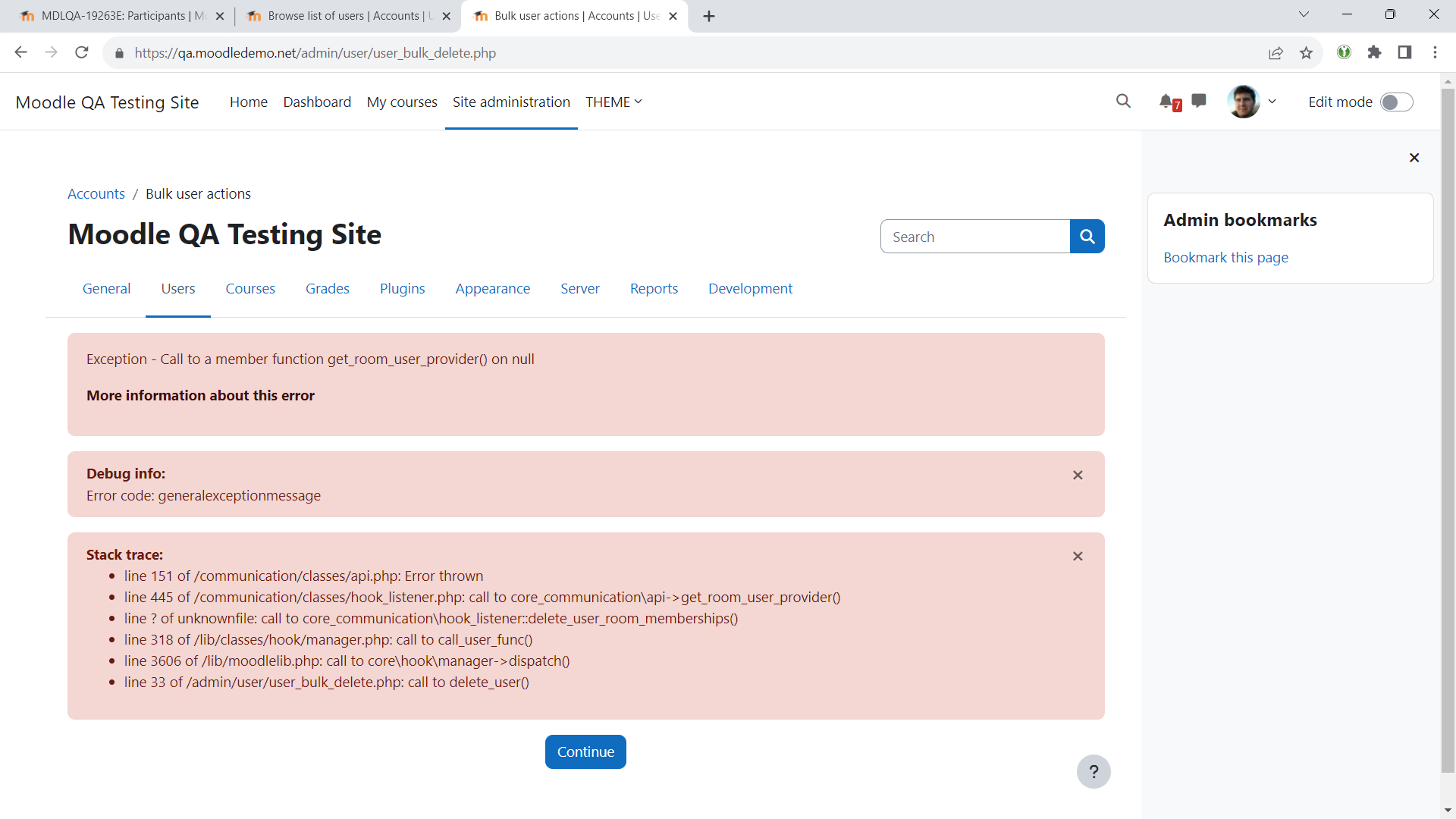Select Site administration in top navigation
The height and width of the screenshot is (819, 1456).
click(511, 102)
